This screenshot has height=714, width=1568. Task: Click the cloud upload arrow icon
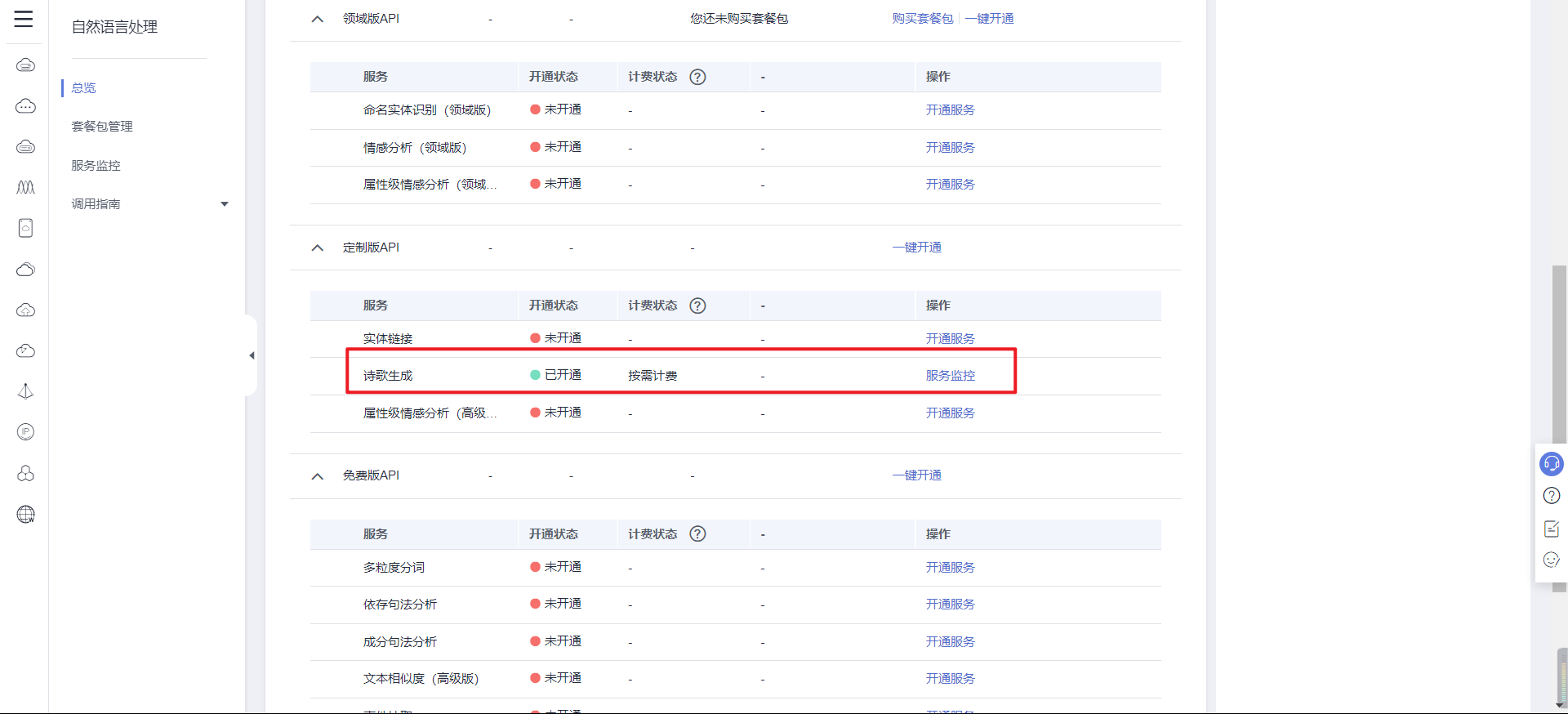point(25,310)
